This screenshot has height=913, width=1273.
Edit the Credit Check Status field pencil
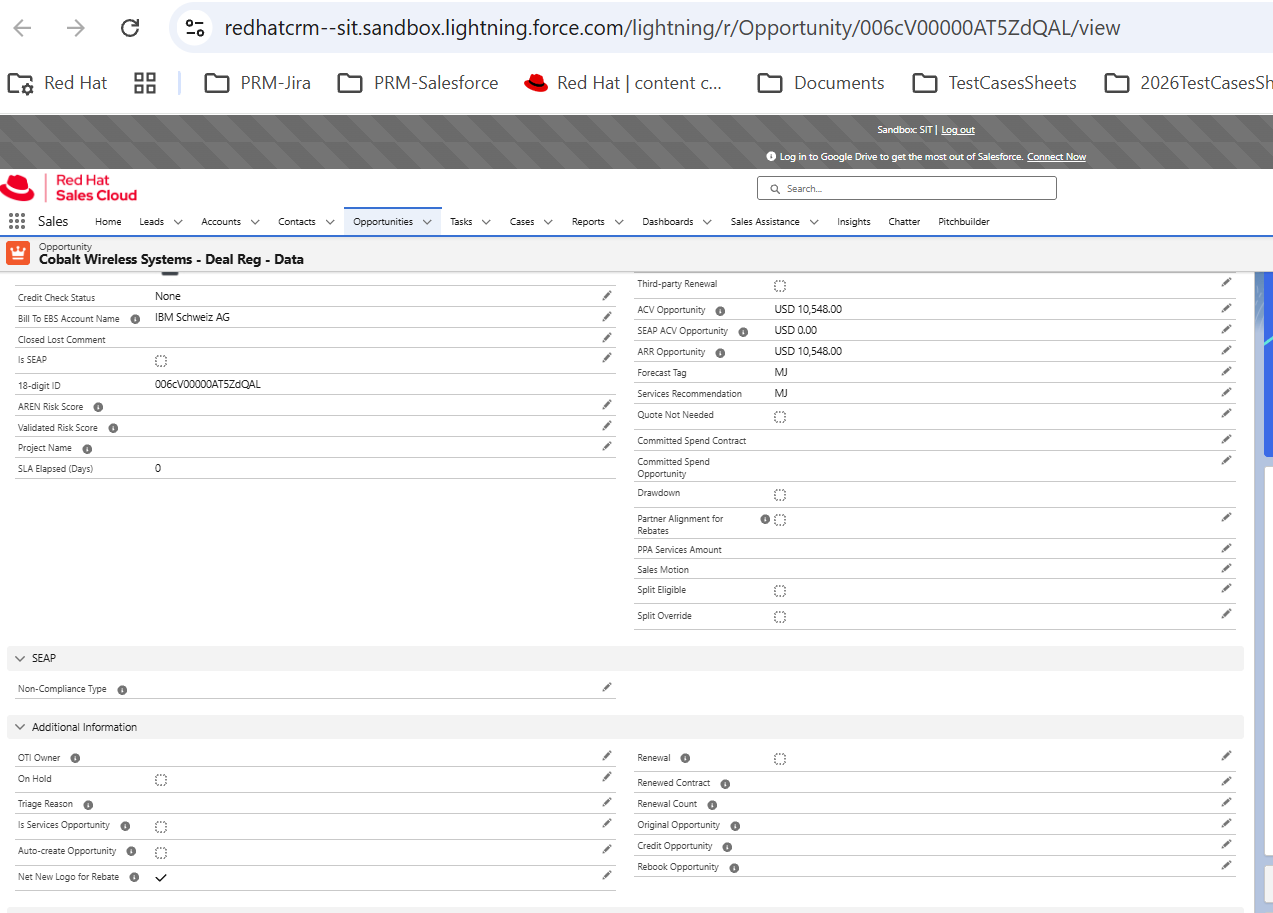[607, 296]
